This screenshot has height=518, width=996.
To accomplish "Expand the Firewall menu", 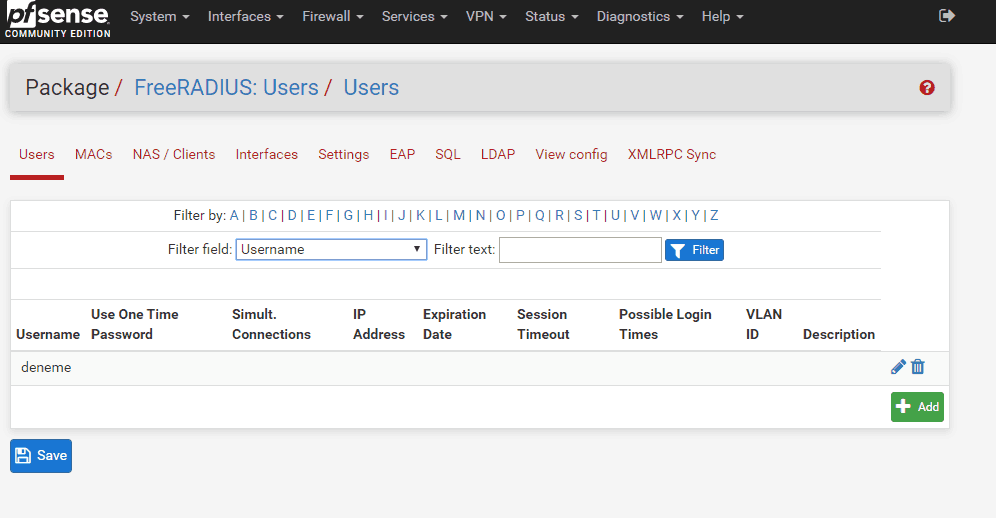I will tap(333, 17).
